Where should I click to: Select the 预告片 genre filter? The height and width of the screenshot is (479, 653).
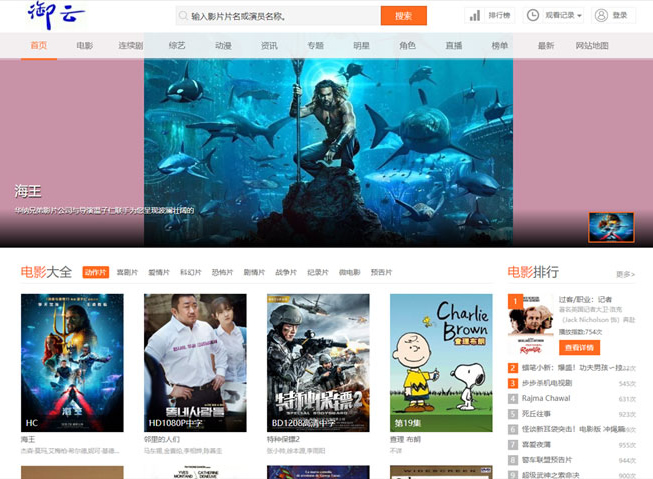[x=381, y=272]
